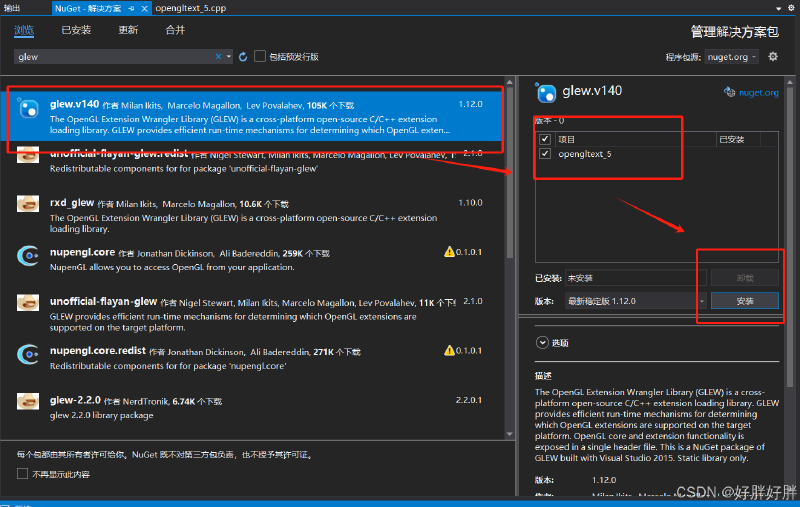
Task: Click the glew search input field
Action: 115,57
